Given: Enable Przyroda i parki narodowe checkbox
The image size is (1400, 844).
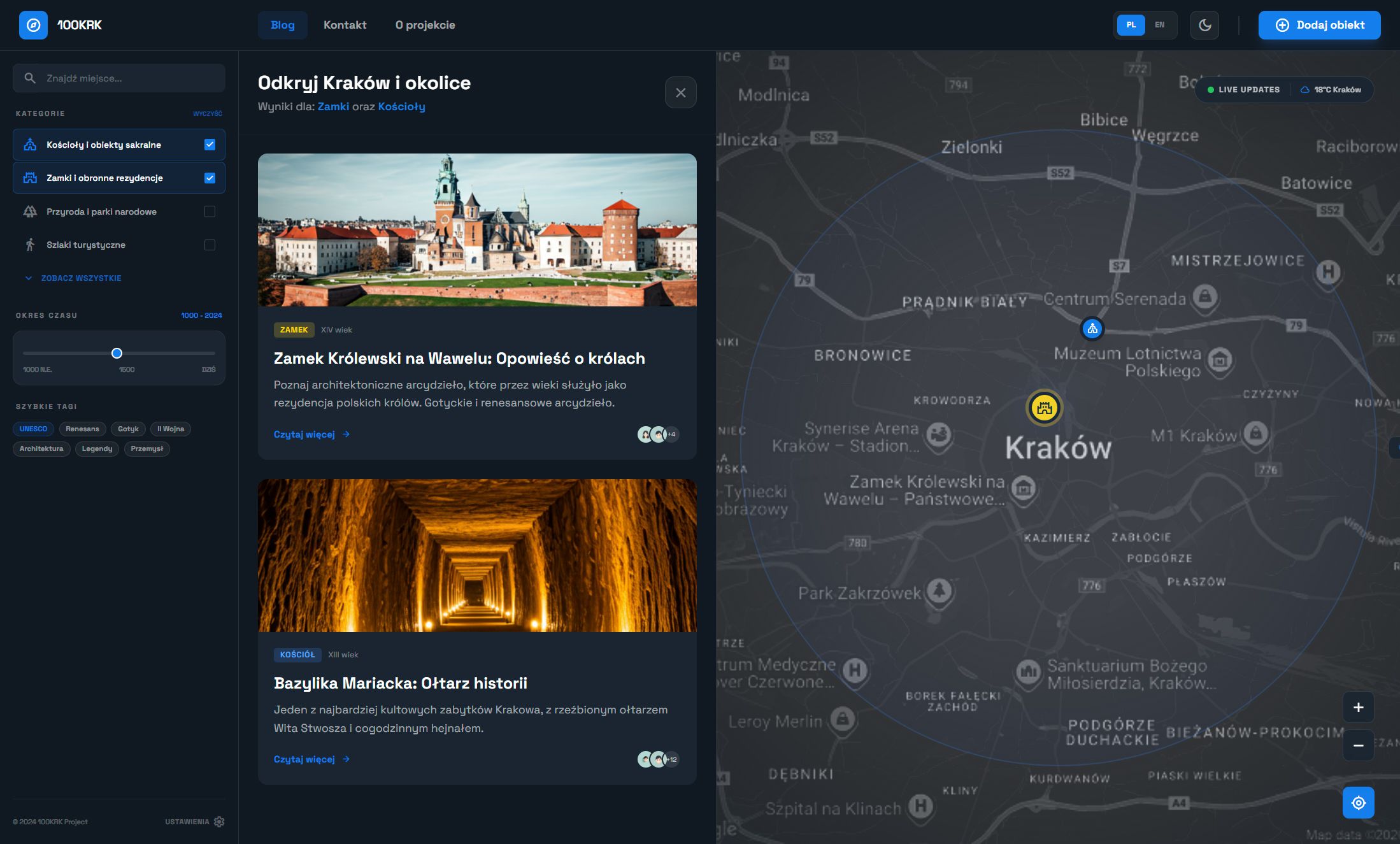Looking at the screenshot, I should tap(210, 211).
